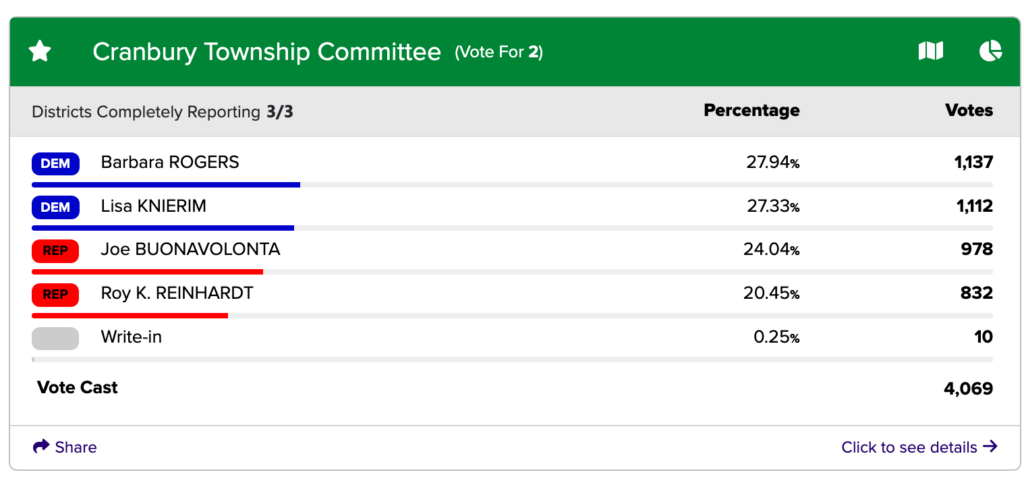Click the star favorite icon
The width and height of the screenshot is (1024, 487).
tap(40, 51)
